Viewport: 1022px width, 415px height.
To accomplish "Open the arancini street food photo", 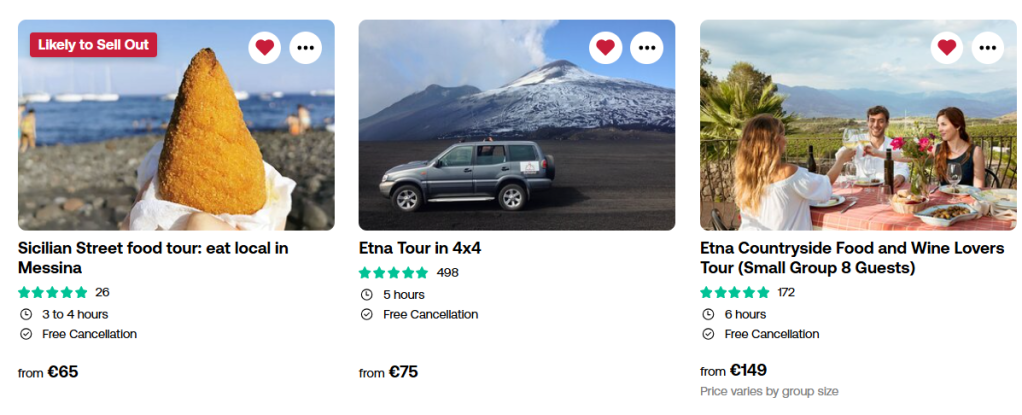I will (x=176, y=140).
